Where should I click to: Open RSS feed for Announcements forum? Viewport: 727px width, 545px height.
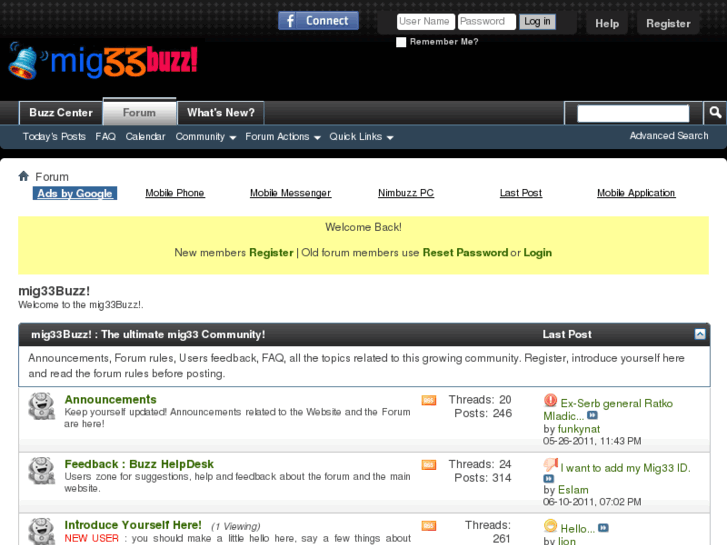coord(428,400)
